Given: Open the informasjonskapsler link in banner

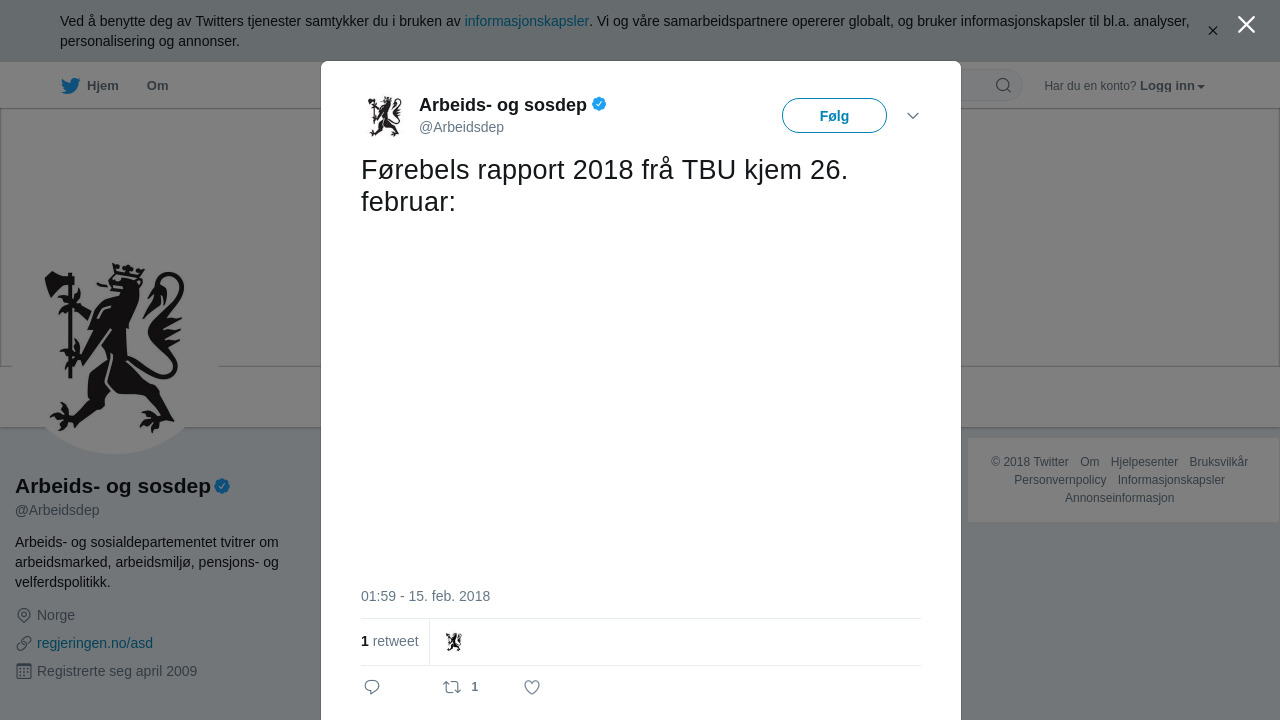Looking at the screenshot, I should click(527, 21).
